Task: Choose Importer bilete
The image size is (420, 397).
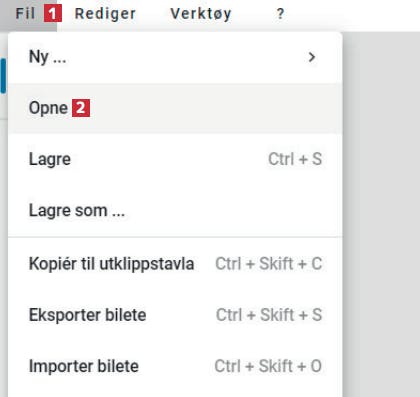Action: pos(175,366)
